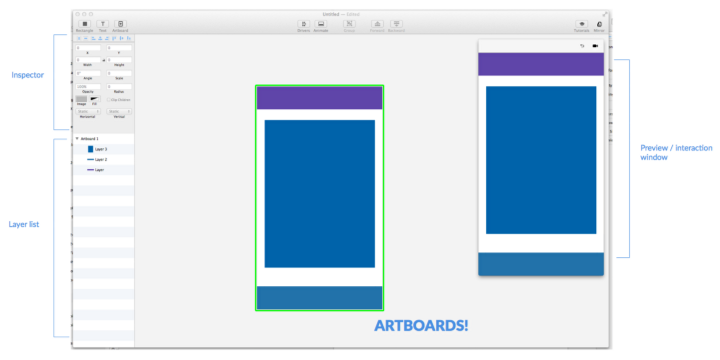
Task: Click the blue rectangle in preview window
Action: point(541,160)
